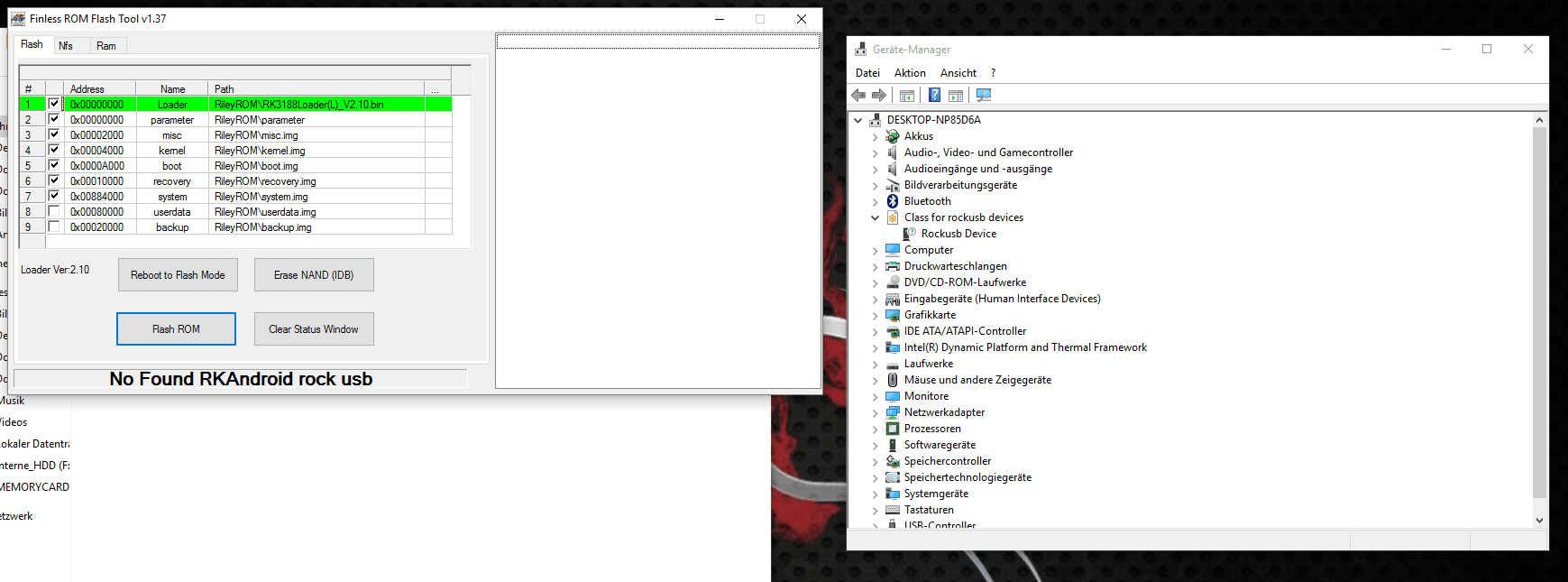Switch to the Ram tab
The height and width of the screenshot is (582, 1568).
pos(106,46)
